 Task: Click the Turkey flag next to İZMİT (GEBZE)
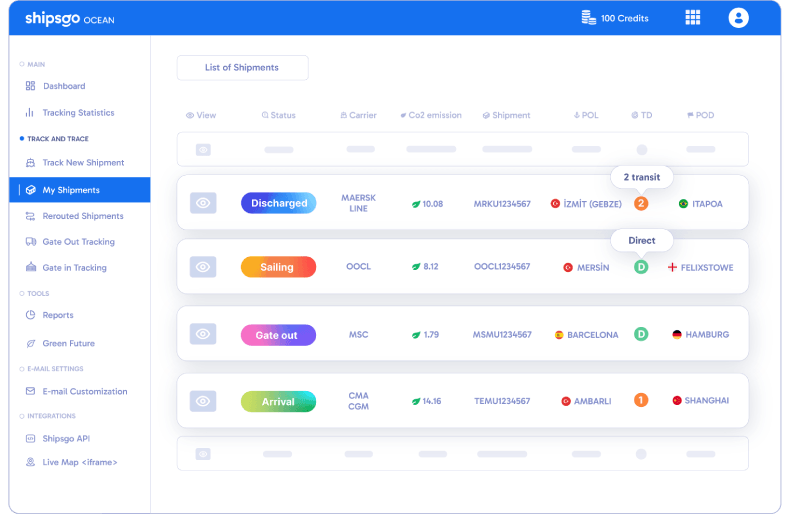555,204
